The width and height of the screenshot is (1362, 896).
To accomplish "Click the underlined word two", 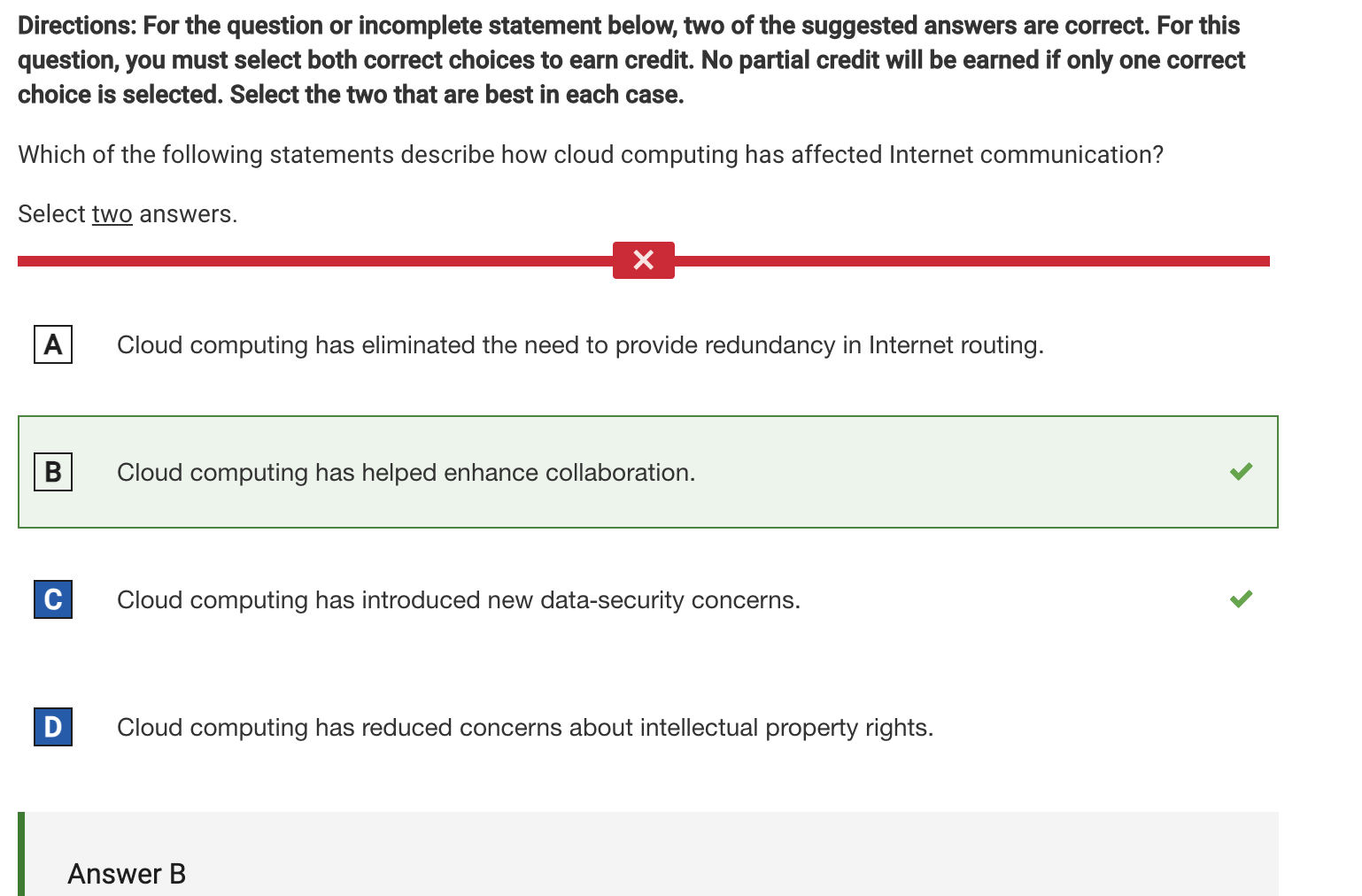I will coord(112,214).
